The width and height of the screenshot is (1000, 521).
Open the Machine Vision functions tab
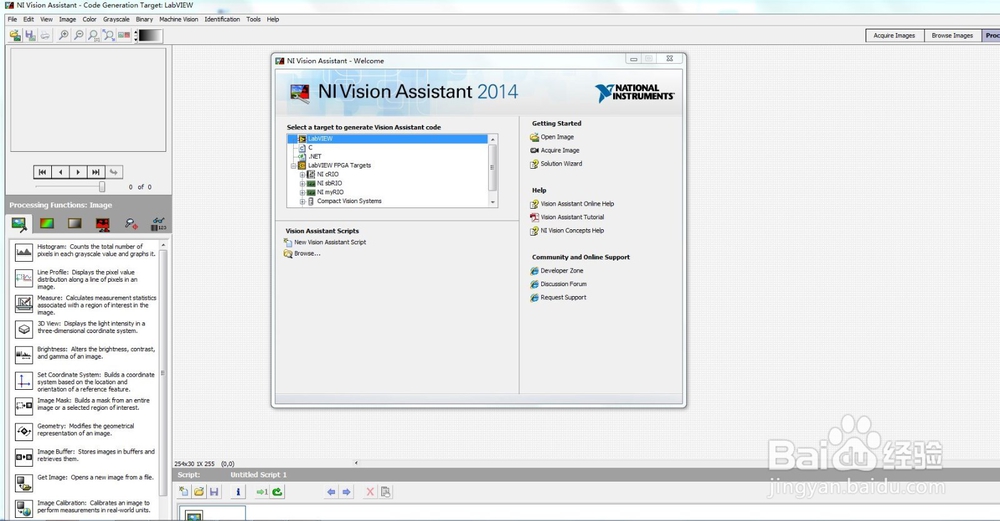click(131, 223)
